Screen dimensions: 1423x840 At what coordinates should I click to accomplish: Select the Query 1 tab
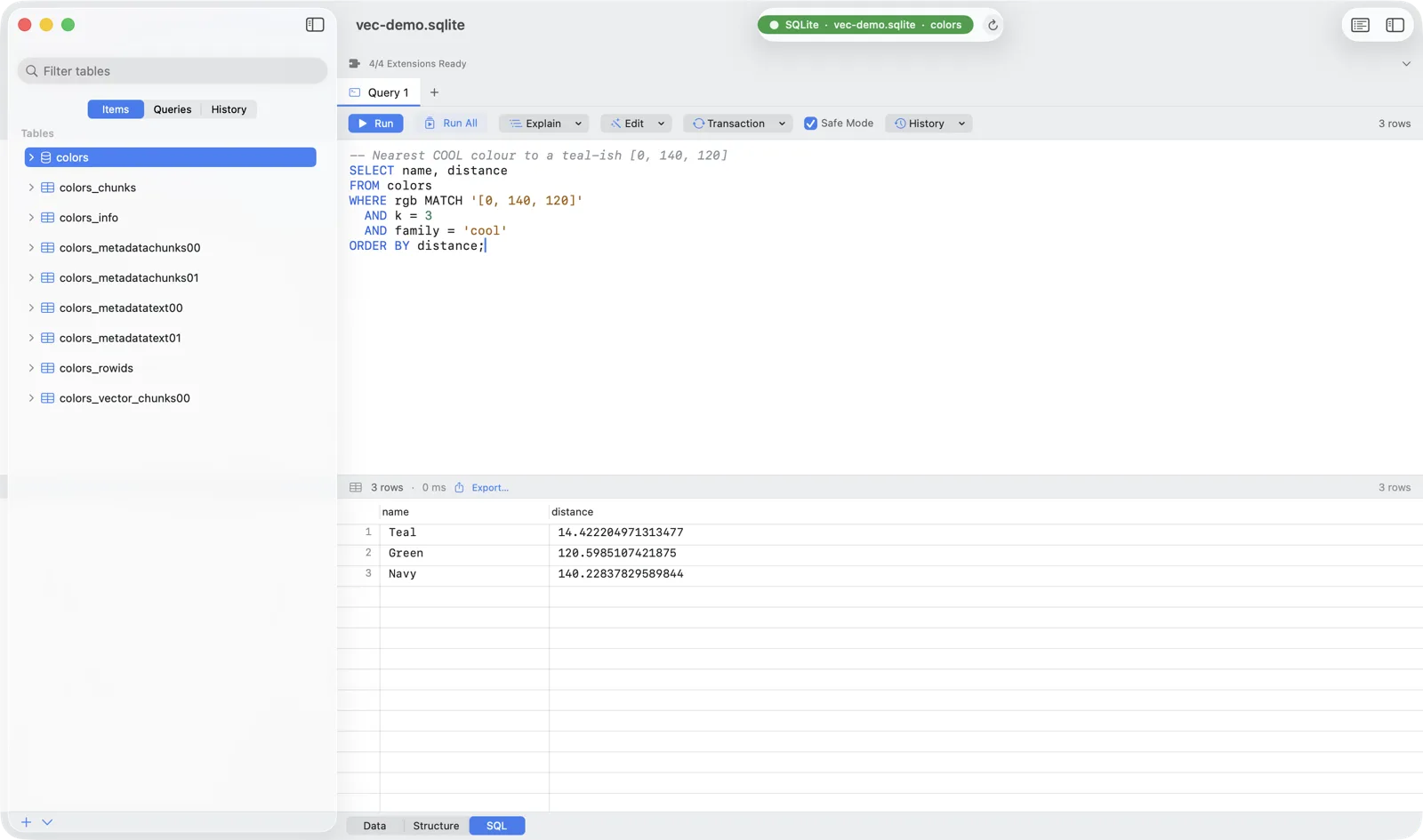click(379, 92)
